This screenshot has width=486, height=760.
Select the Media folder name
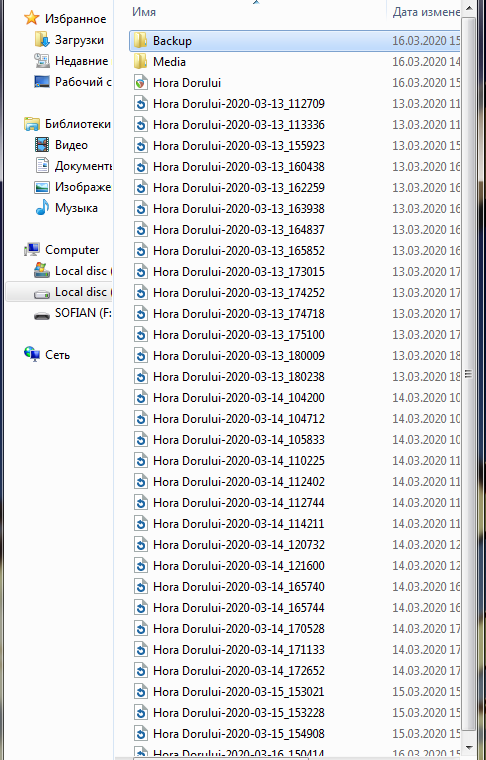click(169, 62)
